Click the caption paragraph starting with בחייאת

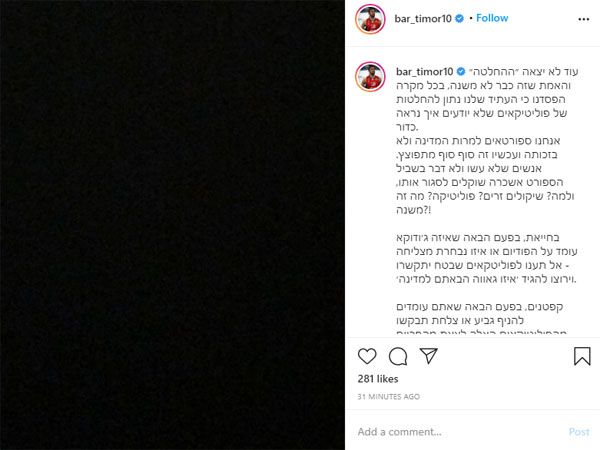tap(486, 258)
